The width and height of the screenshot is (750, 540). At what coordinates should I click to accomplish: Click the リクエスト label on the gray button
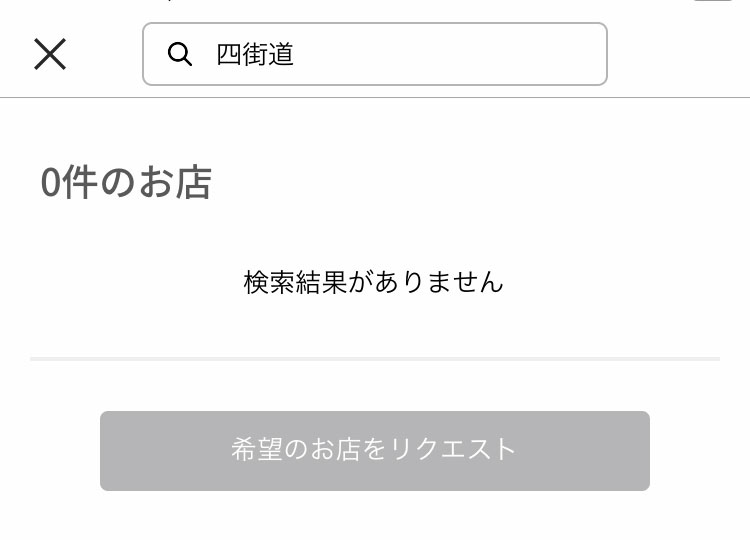tap(452, 450)
